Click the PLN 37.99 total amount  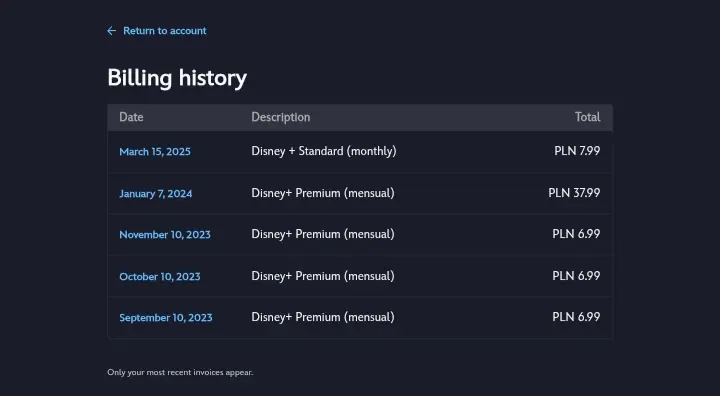574,192
